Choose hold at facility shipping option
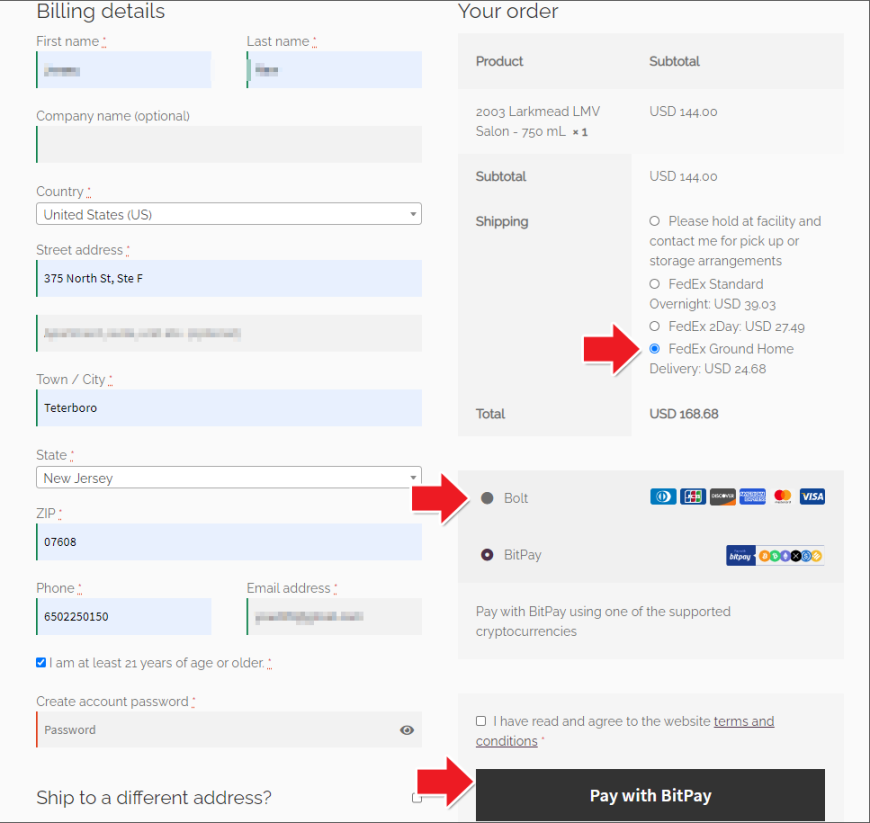This screenshot has width=870, height=823. click(655, 221)
